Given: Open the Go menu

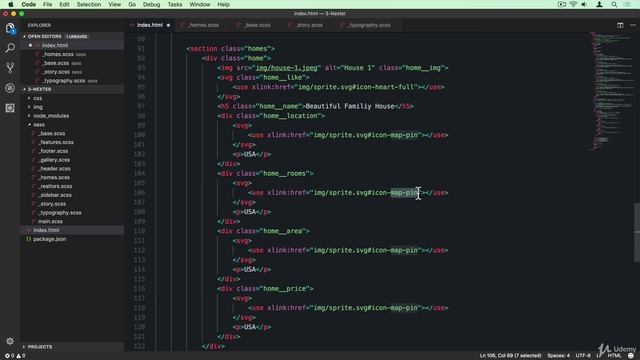Looking at the screenshot, I should tap(132, 4).
